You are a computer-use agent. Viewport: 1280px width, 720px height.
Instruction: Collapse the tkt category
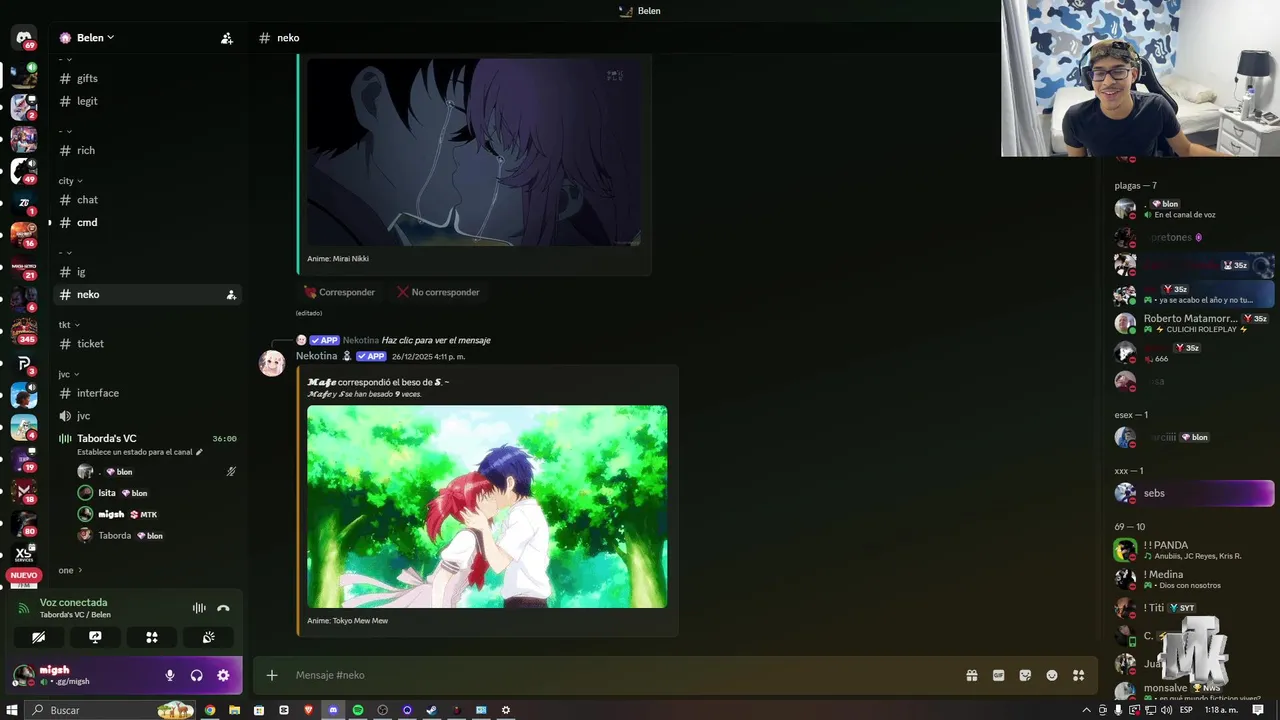pyautogui.click(x=69, y=325)
